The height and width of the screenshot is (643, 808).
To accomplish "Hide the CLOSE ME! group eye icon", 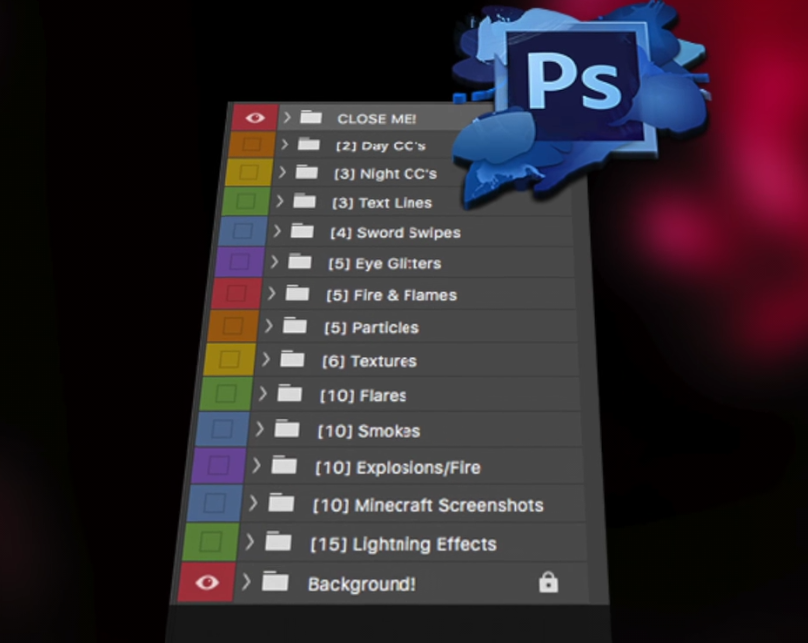I will coord(255,118).
